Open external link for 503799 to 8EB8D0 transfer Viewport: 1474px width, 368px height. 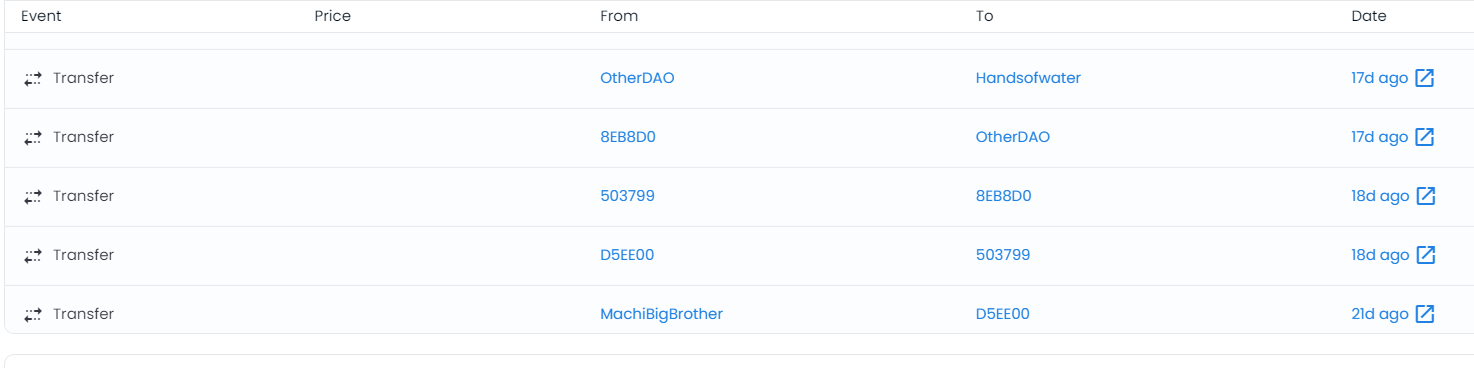(1425, 196)
